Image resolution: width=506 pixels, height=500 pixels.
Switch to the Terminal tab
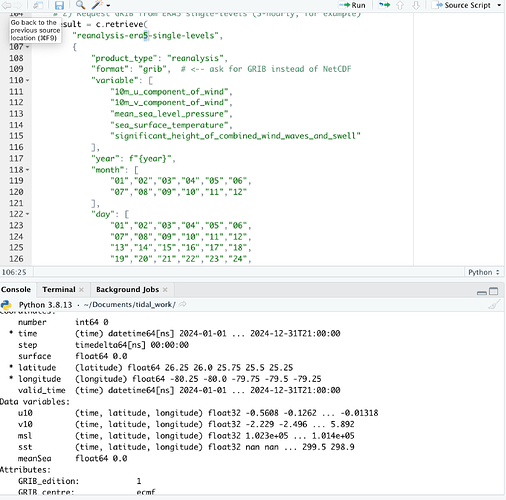(59, 289)
